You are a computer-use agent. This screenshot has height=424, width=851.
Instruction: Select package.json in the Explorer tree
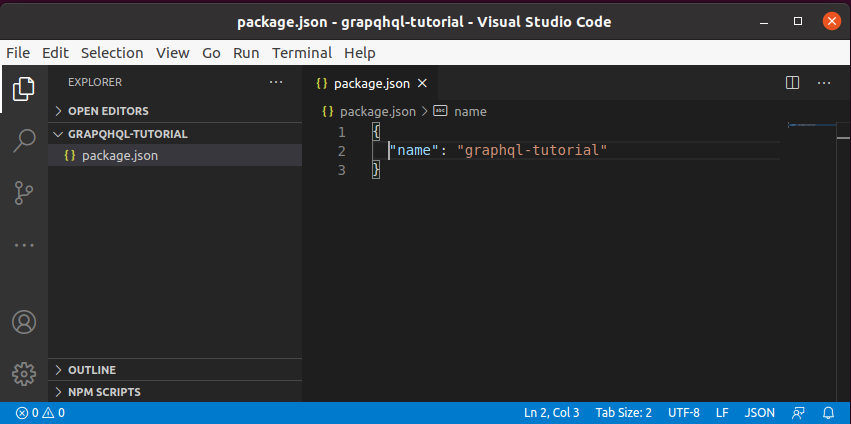(175, 156)
